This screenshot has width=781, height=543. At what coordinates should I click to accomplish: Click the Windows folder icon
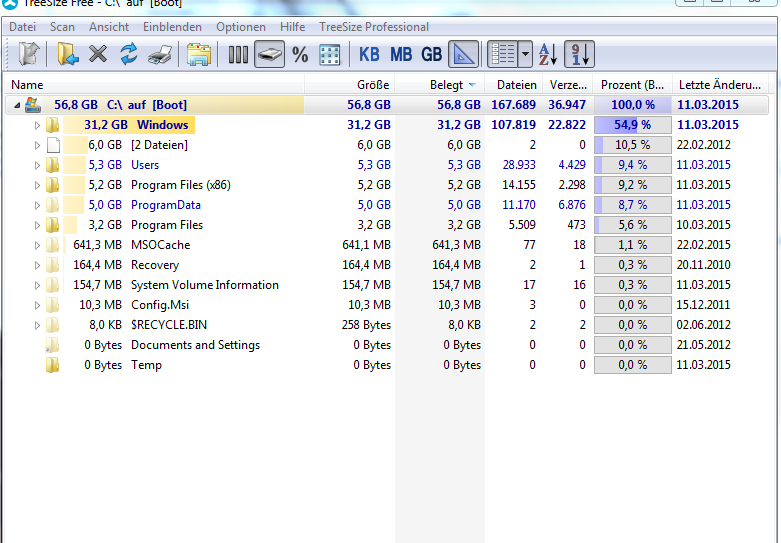53,125
